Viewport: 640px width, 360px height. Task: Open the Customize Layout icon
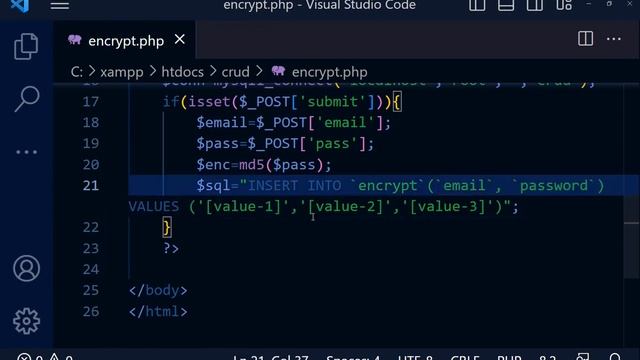pyautogui.click(x=564, y=5)
